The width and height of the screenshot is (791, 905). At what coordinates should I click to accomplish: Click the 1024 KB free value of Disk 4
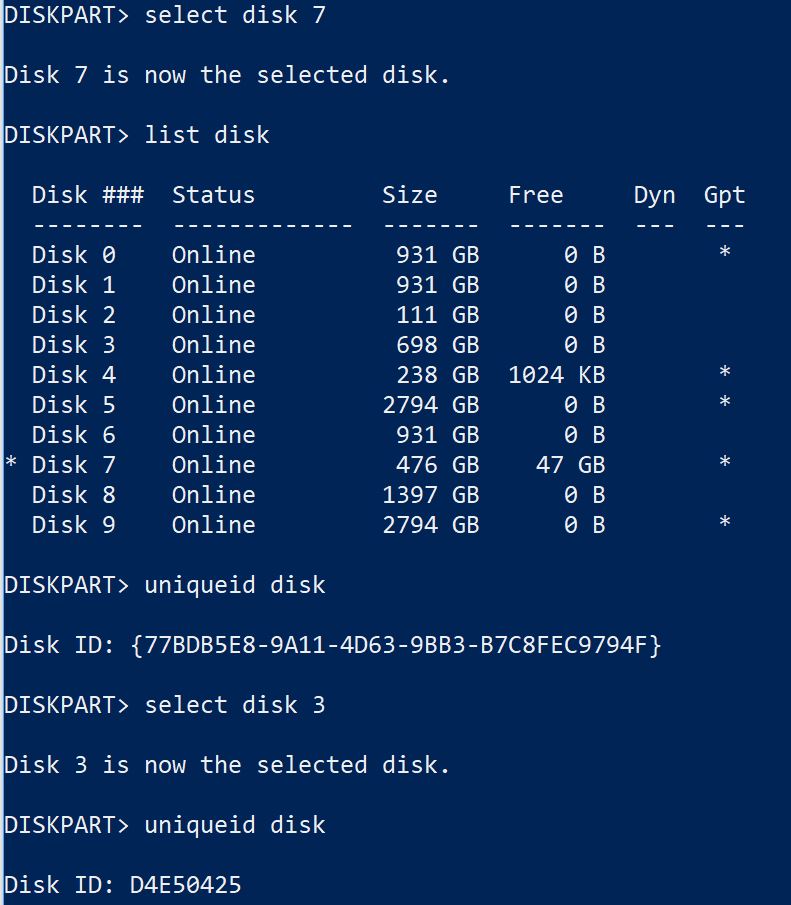pyautogui.click(x=556, y=375)
